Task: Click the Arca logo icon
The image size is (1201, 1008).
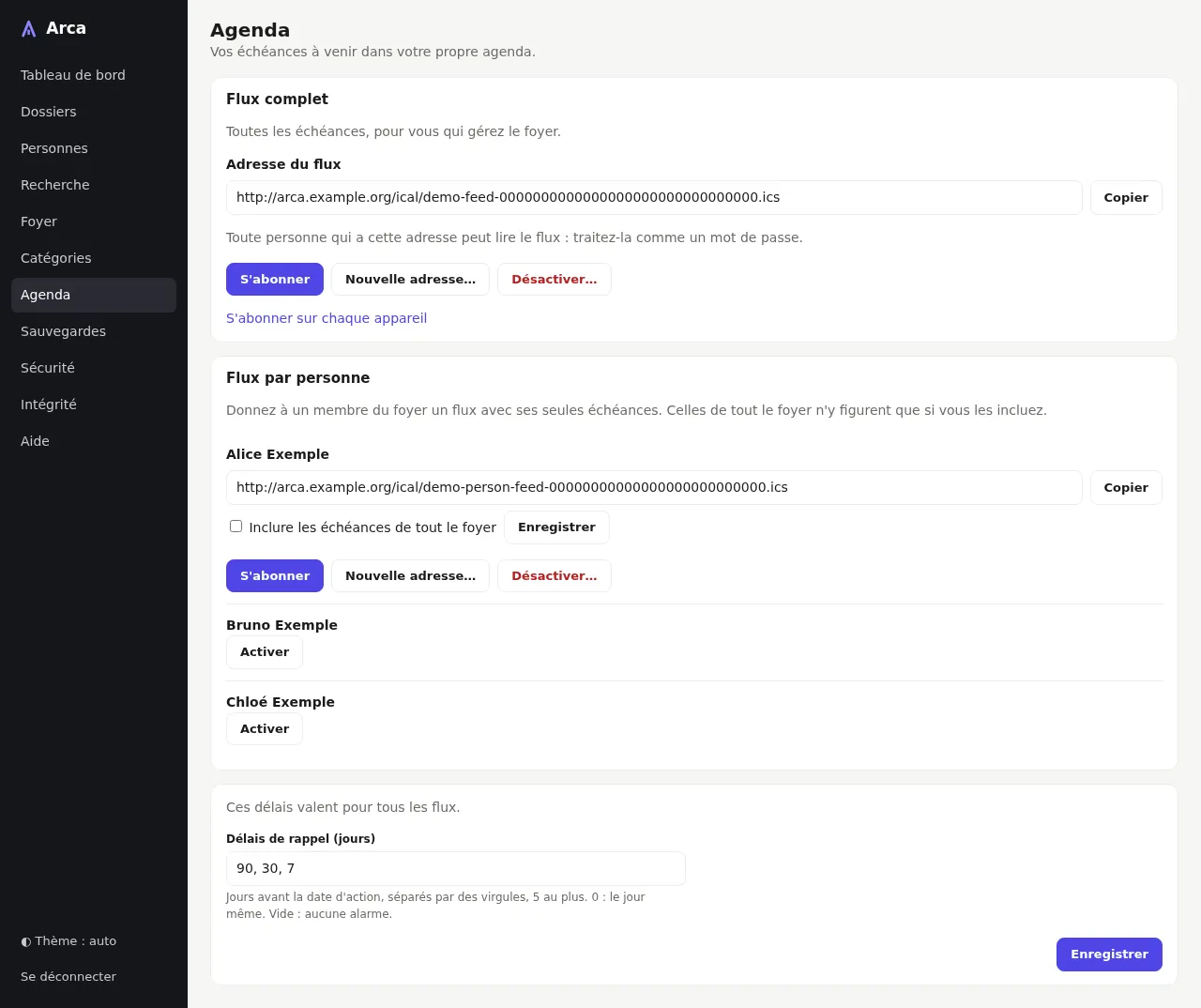Action: [x=29, y=29]
